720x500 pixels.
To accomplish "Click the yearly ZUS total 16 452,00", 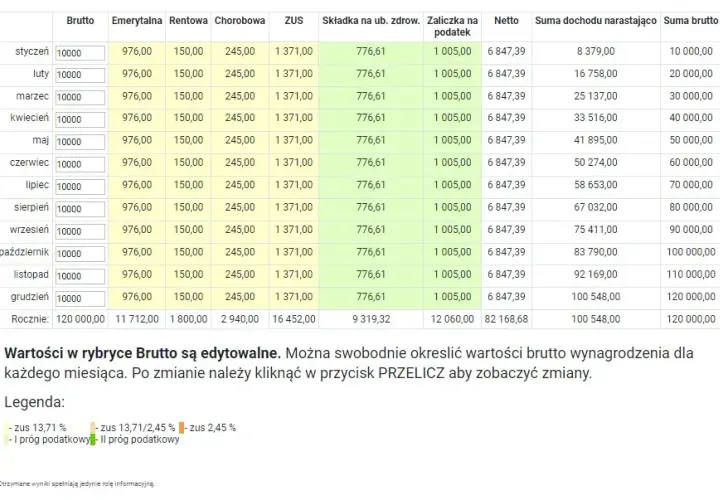I will pyautogui.click(x=294, y=319).
